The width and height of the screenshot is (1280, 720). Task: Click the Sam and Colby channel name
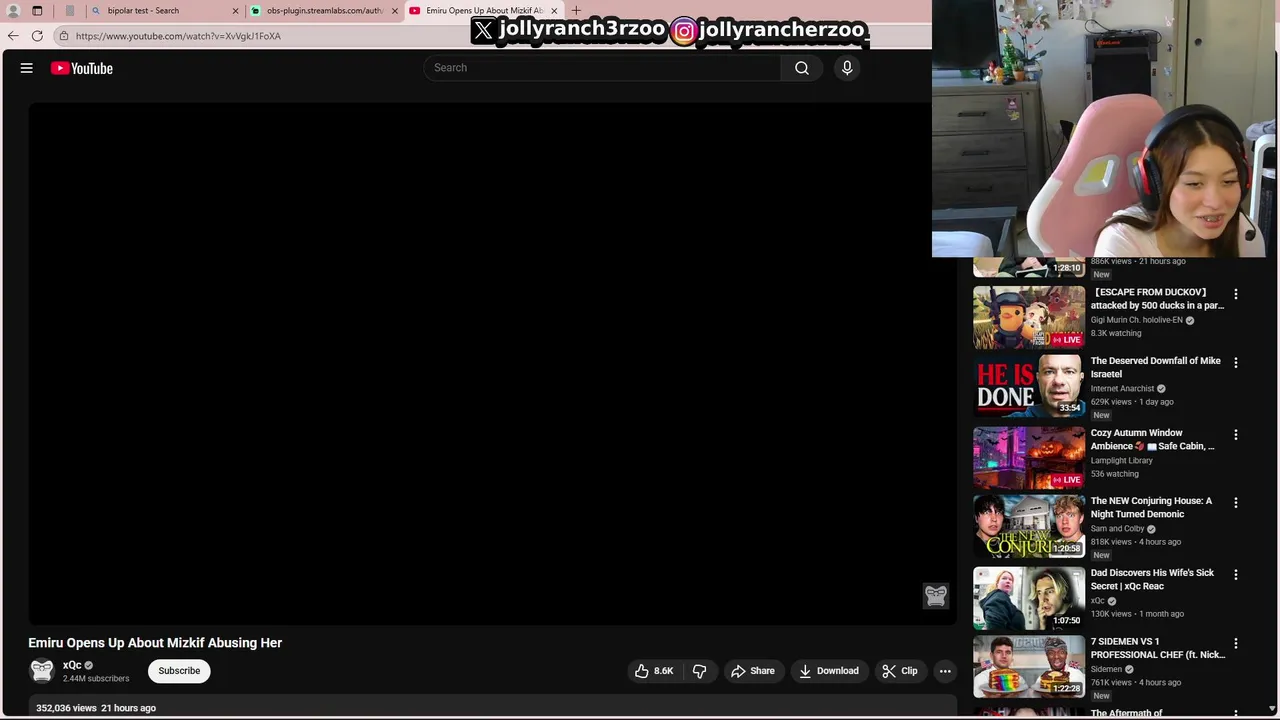(1117, 529)
